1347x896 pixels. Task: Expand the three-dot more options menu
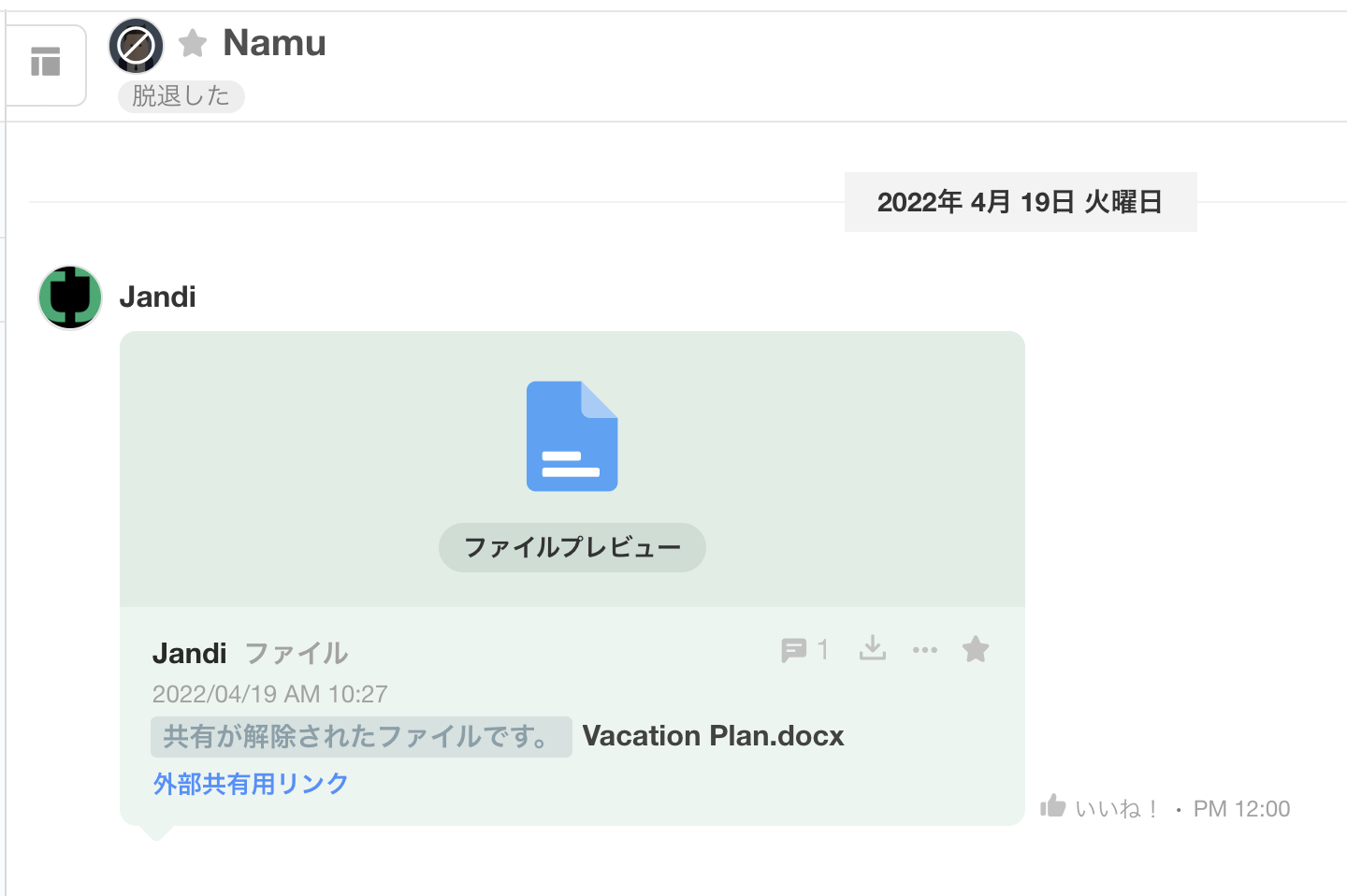coord(925,650)
